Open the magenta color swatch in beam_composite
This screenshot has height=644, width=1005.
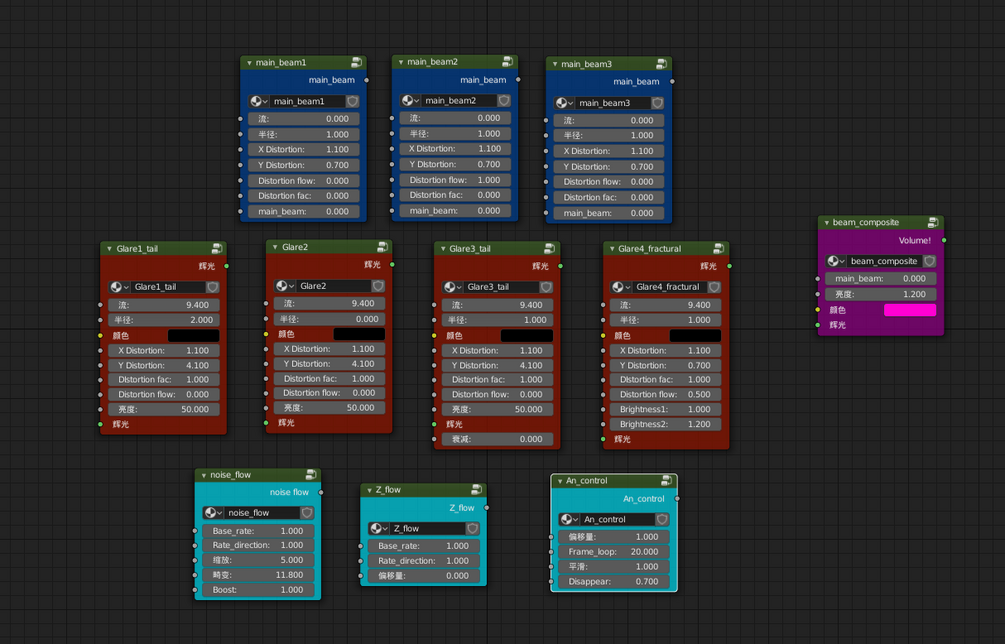[909, 310]
